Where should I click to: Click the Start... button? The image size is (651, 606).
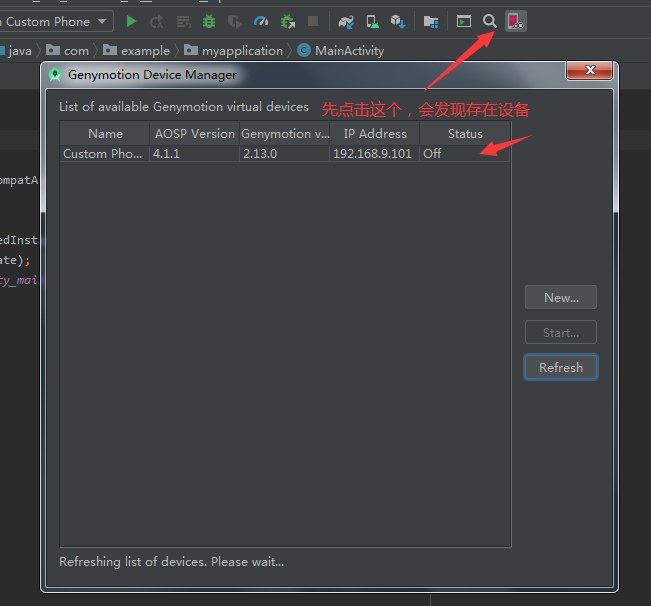560,332
